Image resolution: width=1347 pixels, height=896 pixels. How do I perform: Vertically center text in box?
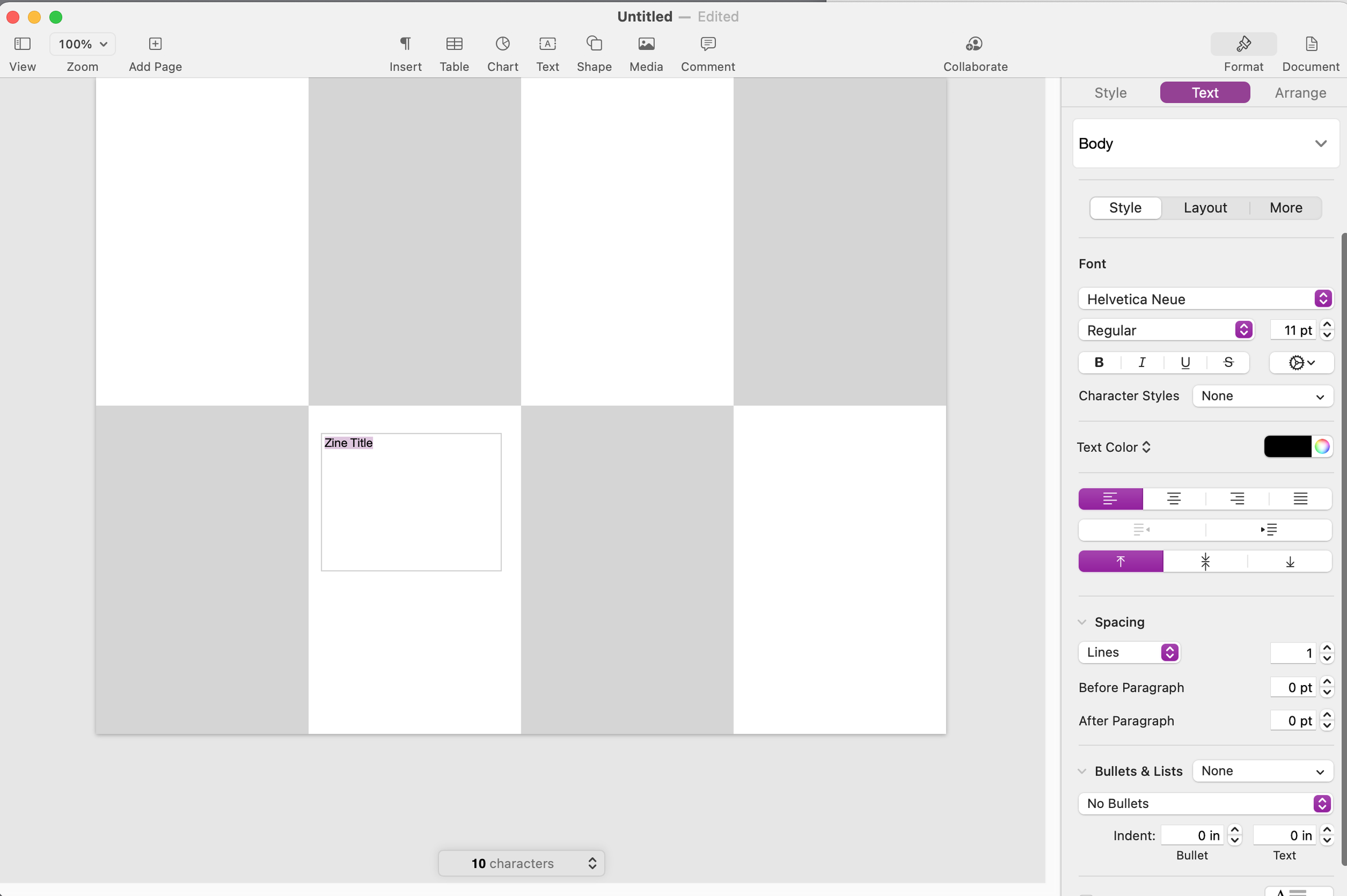[1205, 561]
